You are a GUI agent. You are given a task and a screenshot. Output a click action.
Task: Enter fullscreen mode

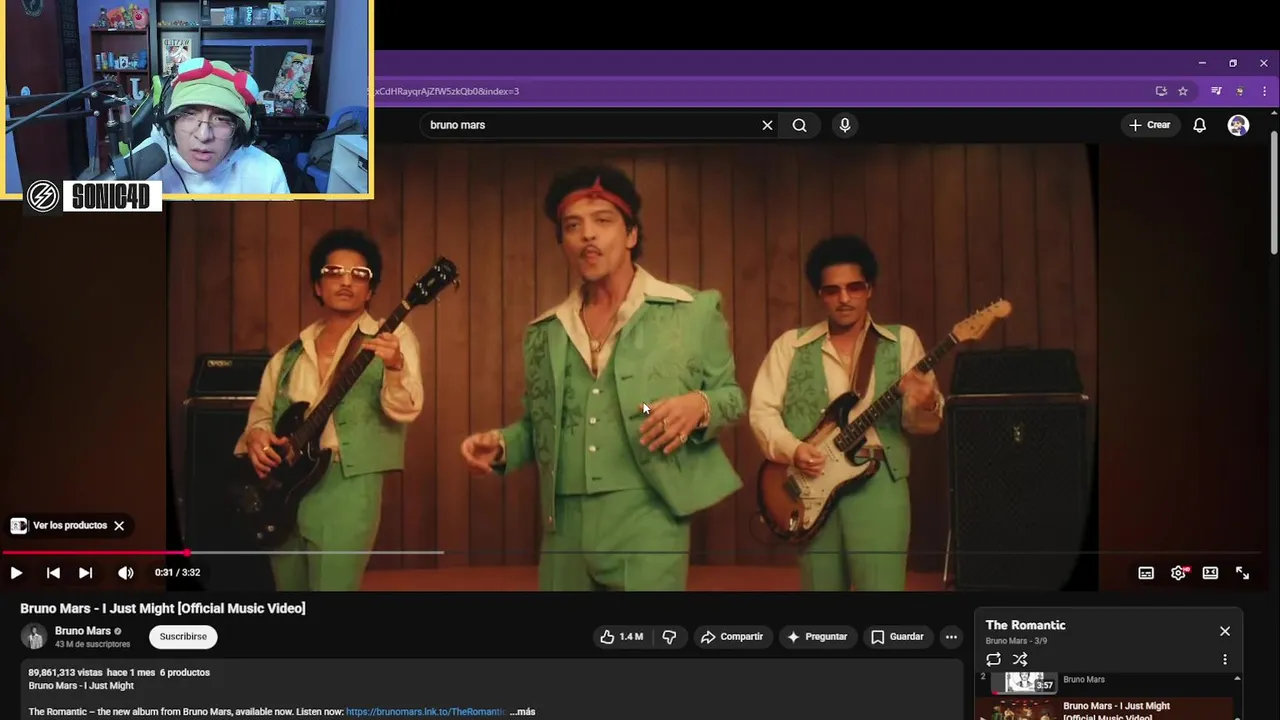pos(1242,573)
